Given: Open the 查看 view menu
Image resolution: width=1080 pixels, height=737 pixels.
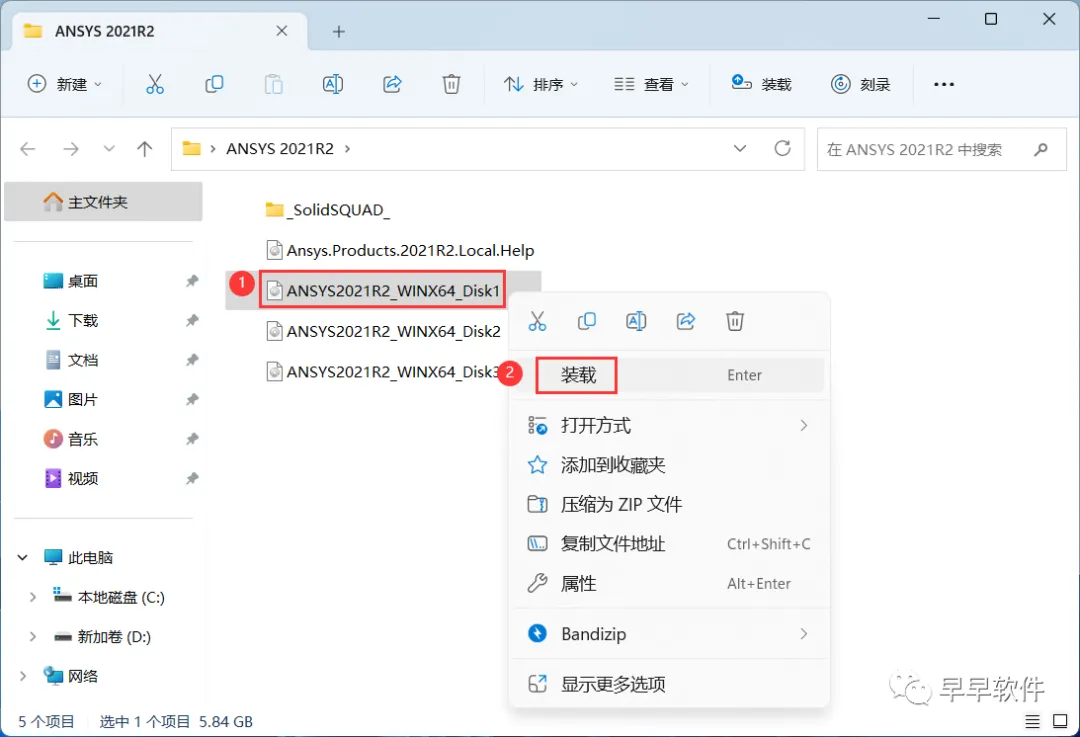Looking at the screenshot, I should (651, 84).
